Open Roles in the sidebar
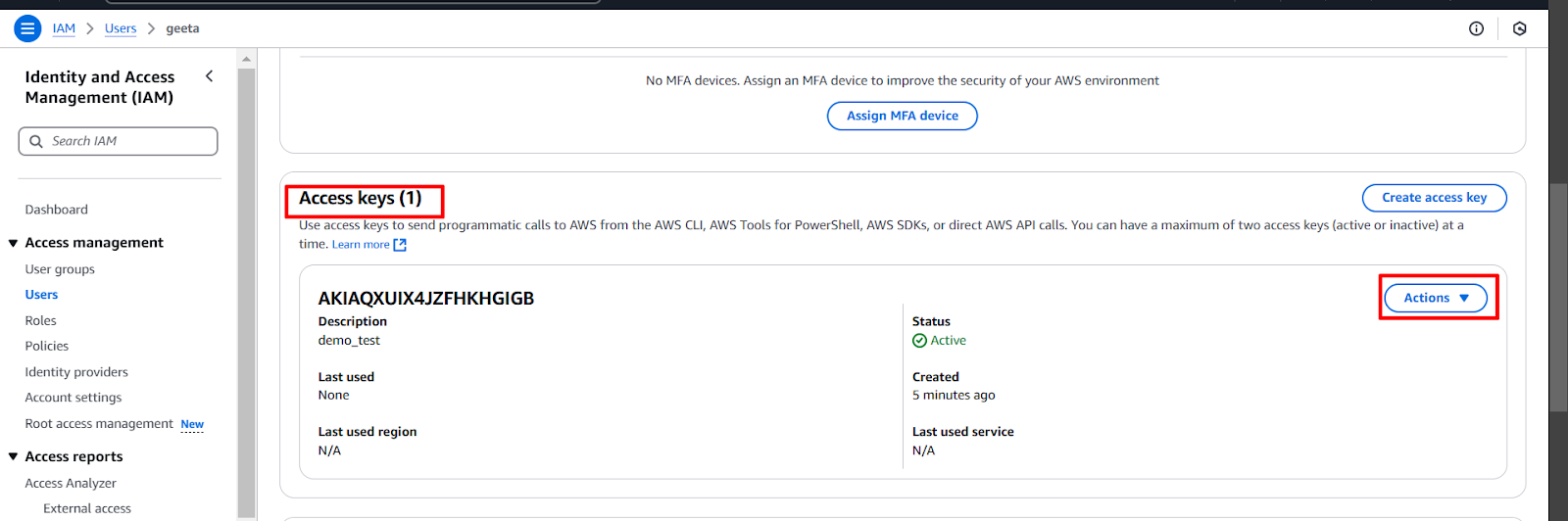Image resolution: width=1568 pixels, height=521 pixels. pos(40,320)
